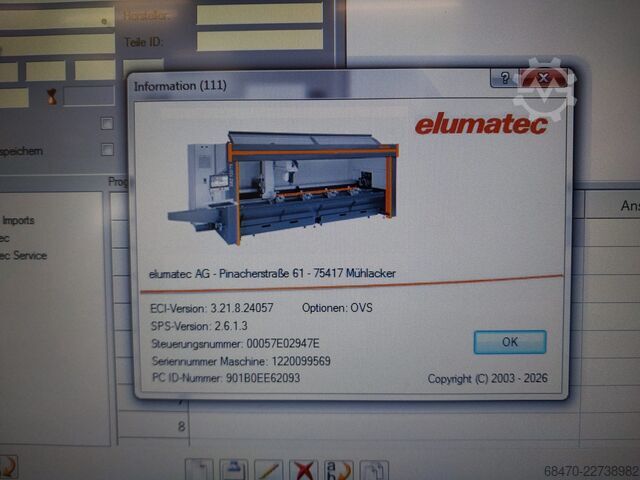Select the SPS-Version 2.6.1.3 text
This screenshot has width=640, height=480.
pos(199,326)
